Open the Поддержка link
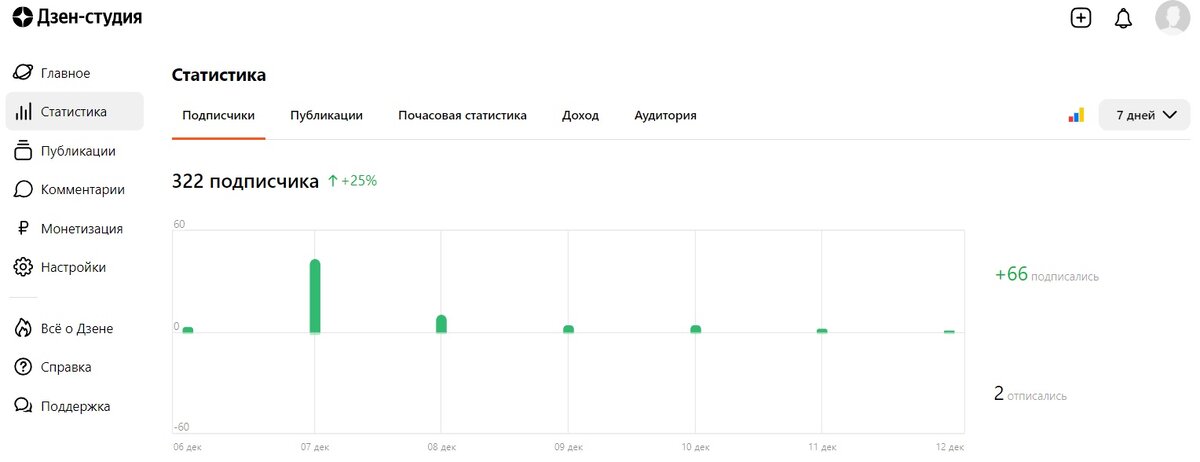 pyautogui.click(x=74, y=406)
